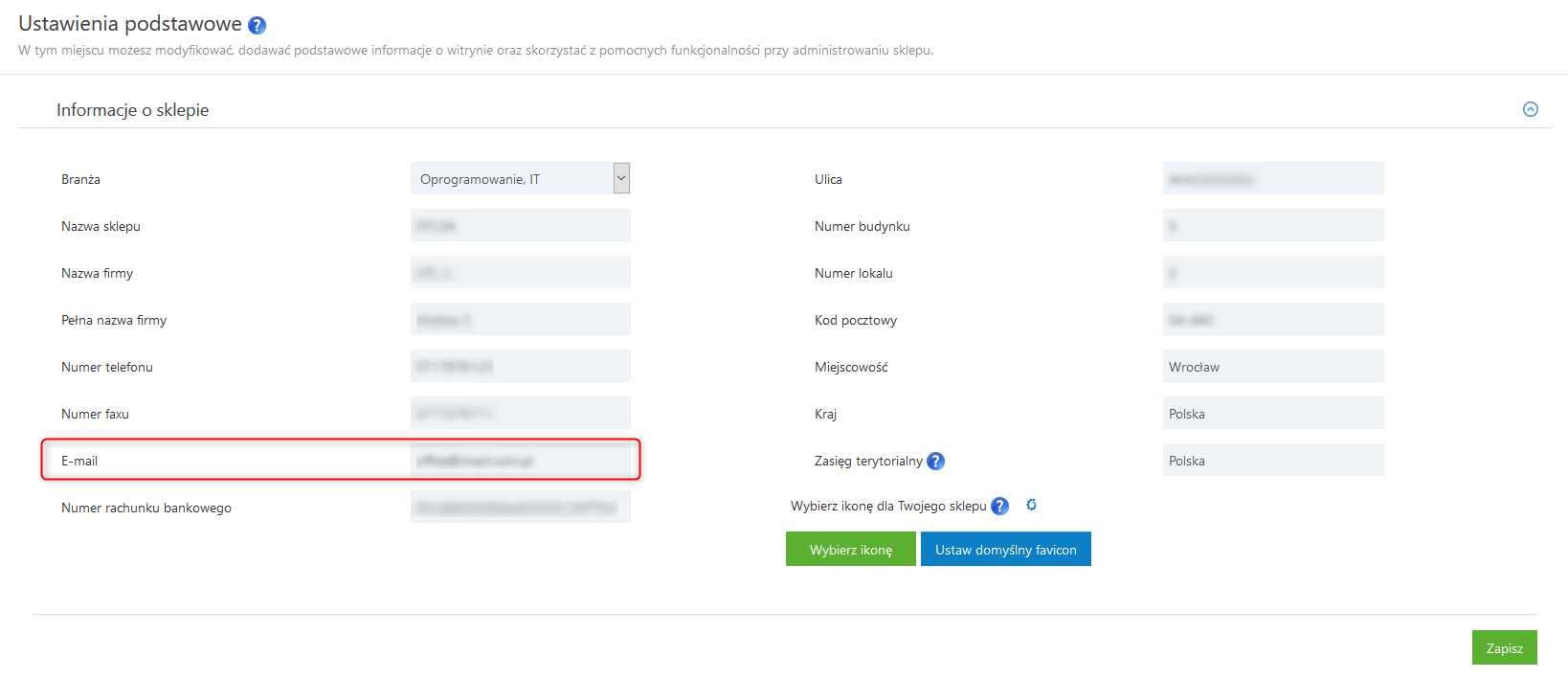1568x678 pixels.
Task: Click the Ulica input field
Action: 1272,179
